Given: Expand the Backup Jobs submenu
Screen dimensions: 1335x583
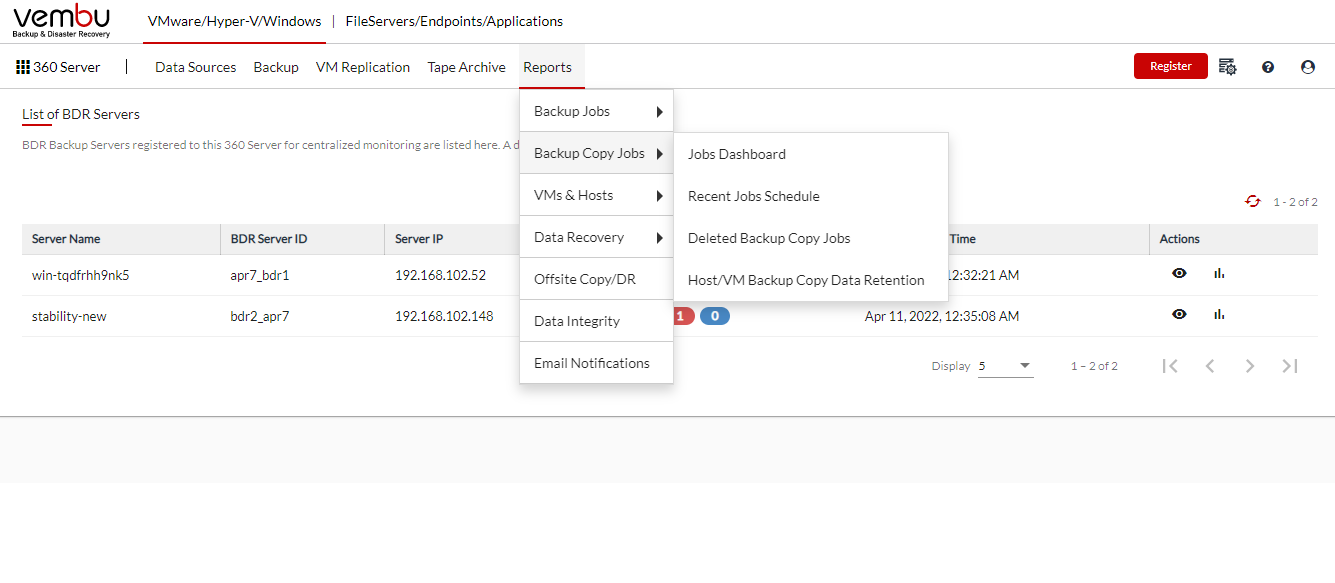Looking at the screenshot, I should pyautogui.click(x=597, y=111).
